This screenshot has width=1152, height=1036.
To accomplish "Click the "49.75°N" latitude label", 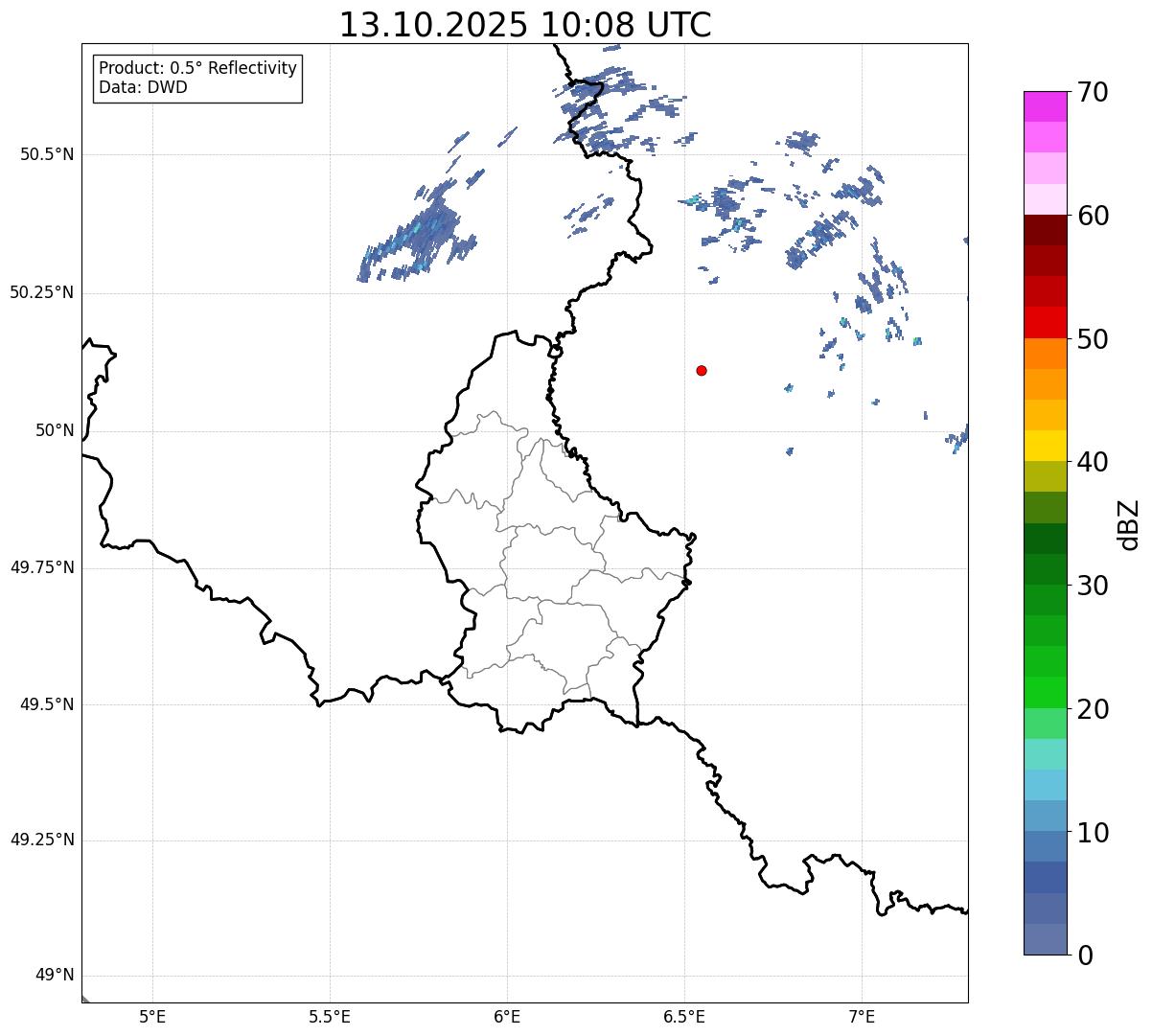I will [41, 567].
